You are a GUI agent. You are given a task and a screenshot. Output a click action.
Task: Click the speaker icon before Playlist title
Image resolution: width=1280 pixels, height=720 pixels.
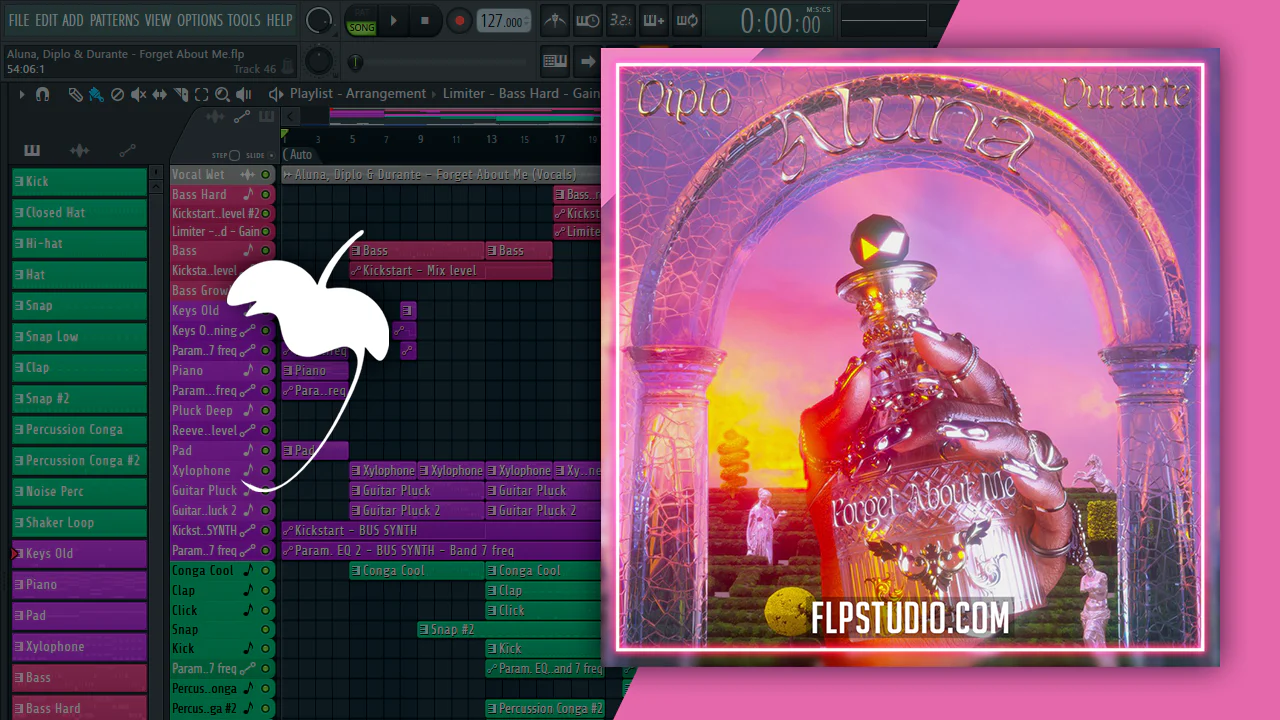276,94
